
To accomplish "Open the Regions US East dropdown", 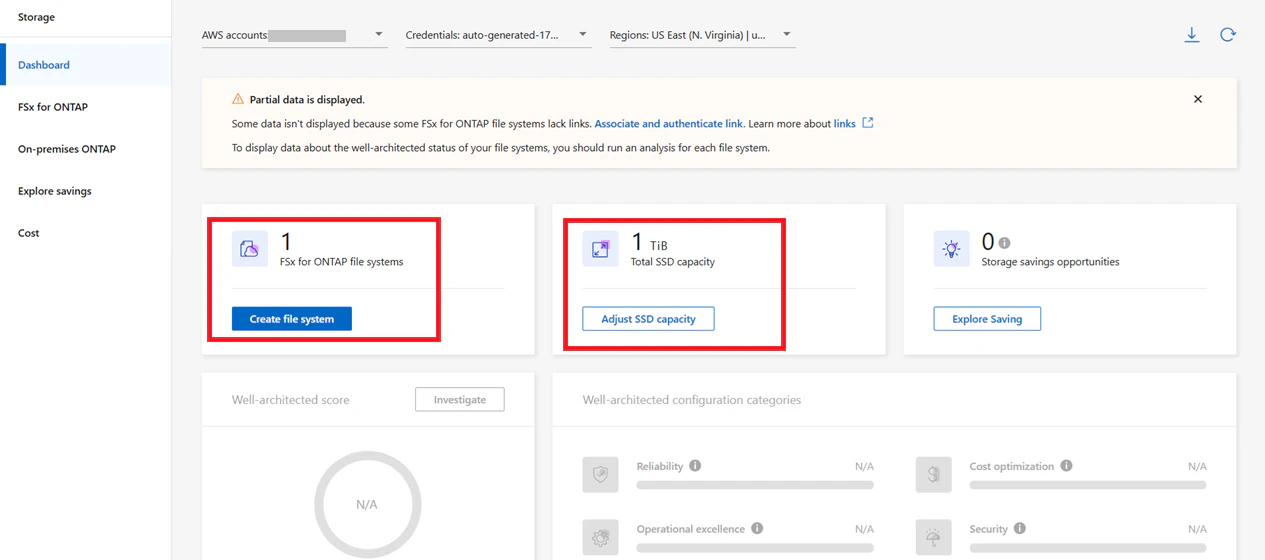I will [x=702, y=35].
